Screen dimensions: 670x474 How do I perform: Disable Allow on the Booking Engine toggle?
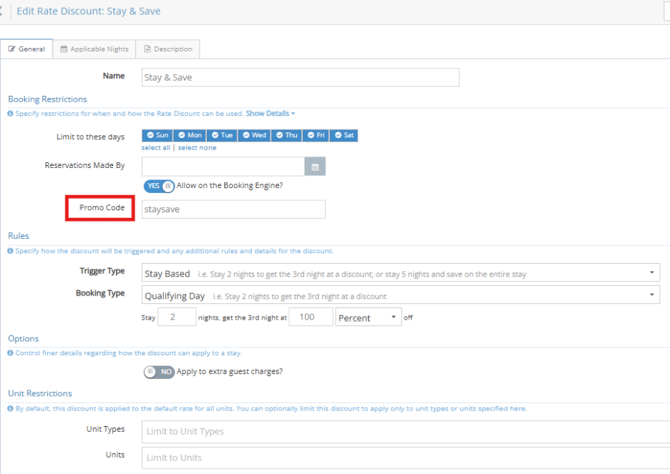click(158, 186)
